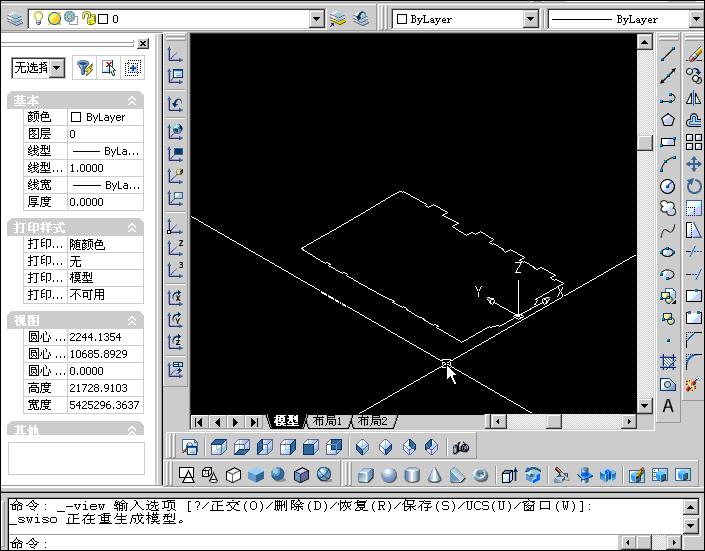
Task: Open the ByLayer linetype control dropdown
Action: (x=696, y=19)
